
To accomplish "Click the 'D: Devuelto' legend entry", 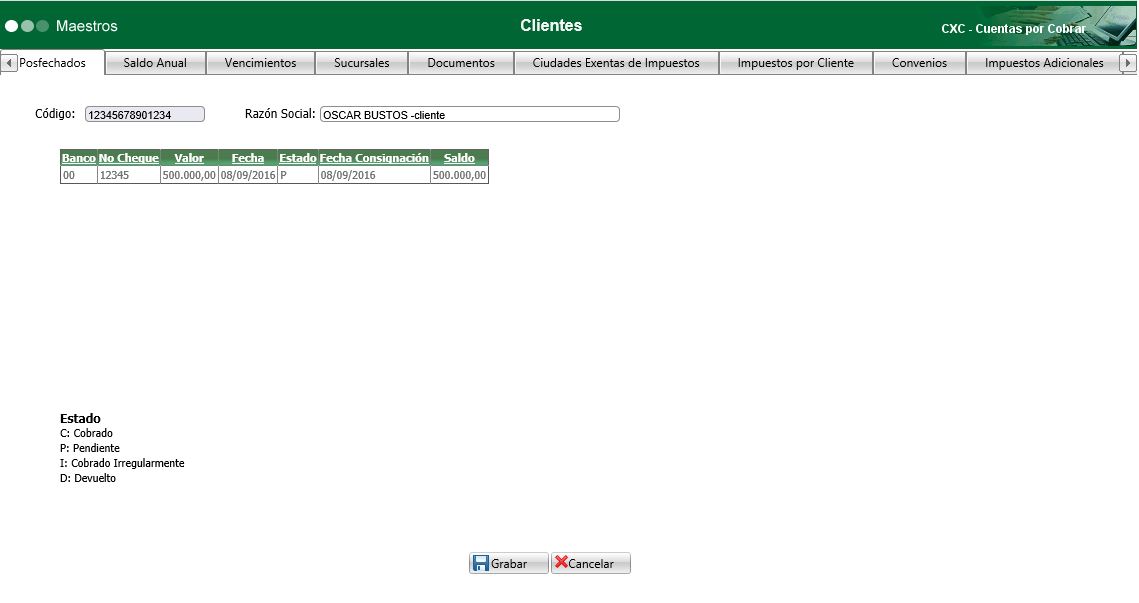I will tap(88, 478).
